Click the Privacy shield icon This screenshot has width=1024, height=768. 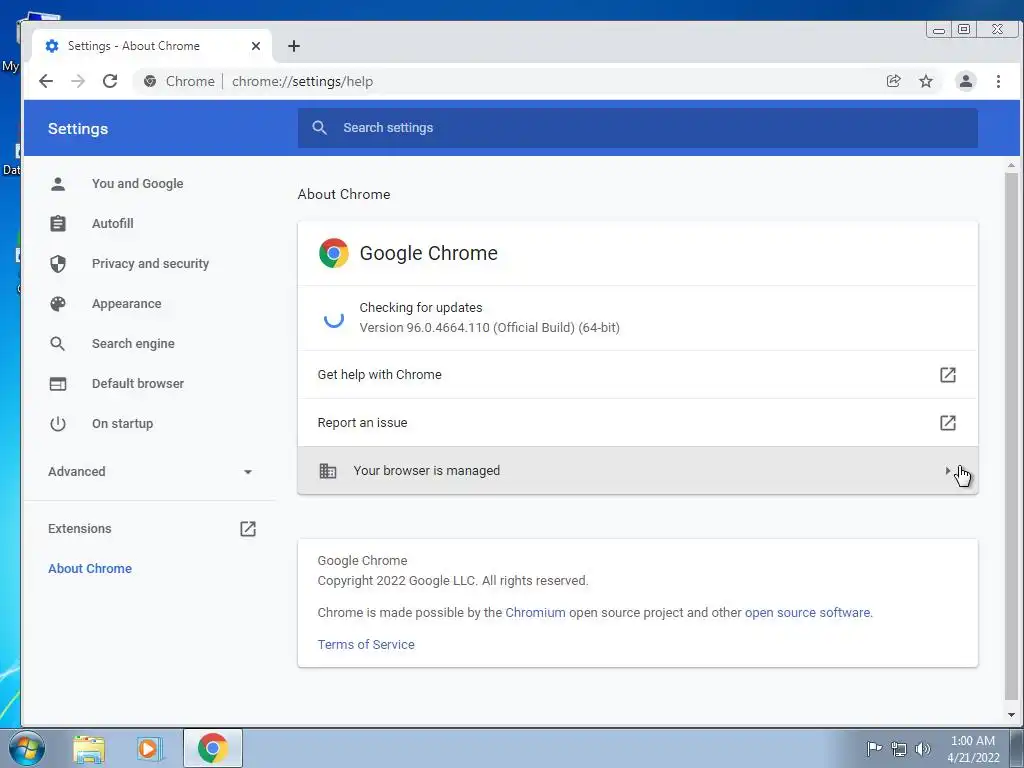57,263
